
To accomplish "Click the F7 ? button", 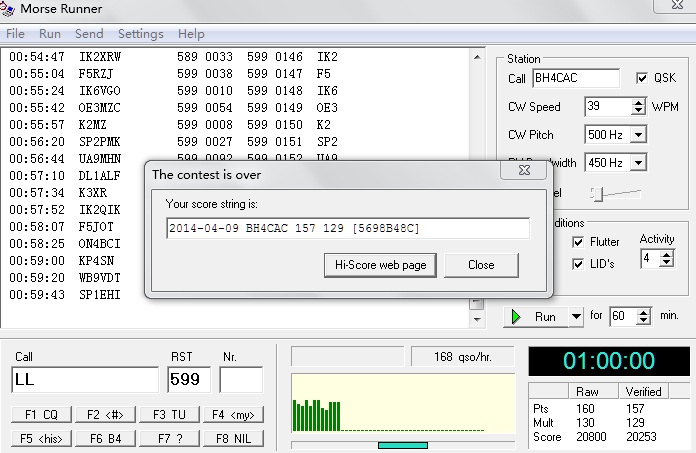I will pos(169,439).
